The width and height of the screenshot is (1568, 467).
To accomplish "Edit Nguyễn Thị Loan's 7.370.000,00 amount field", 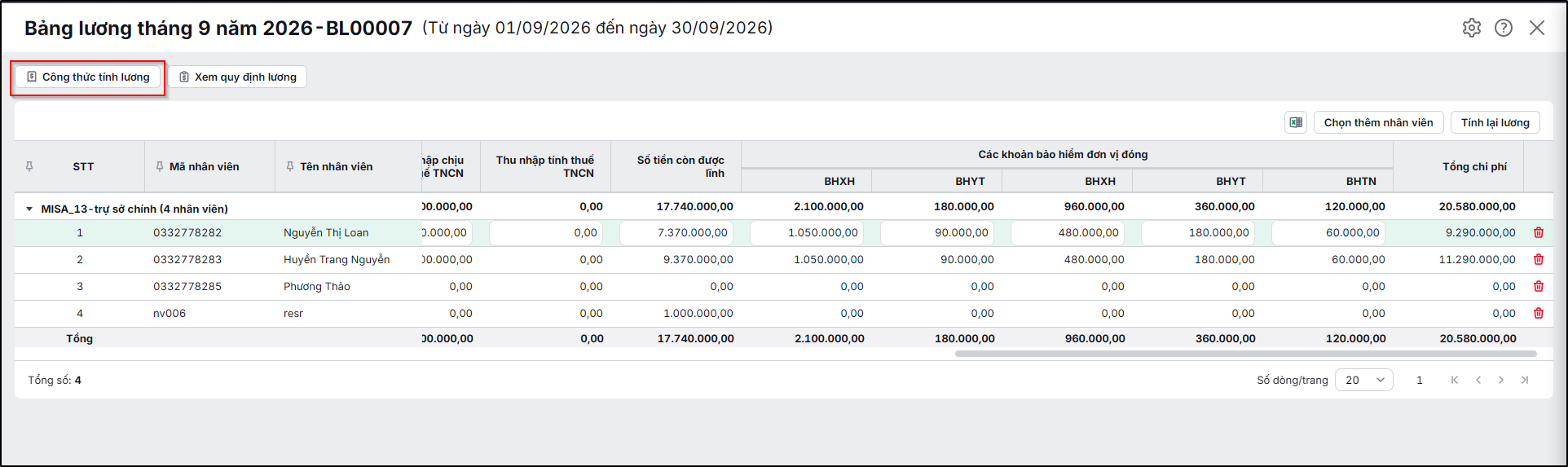I will point(676,232).
